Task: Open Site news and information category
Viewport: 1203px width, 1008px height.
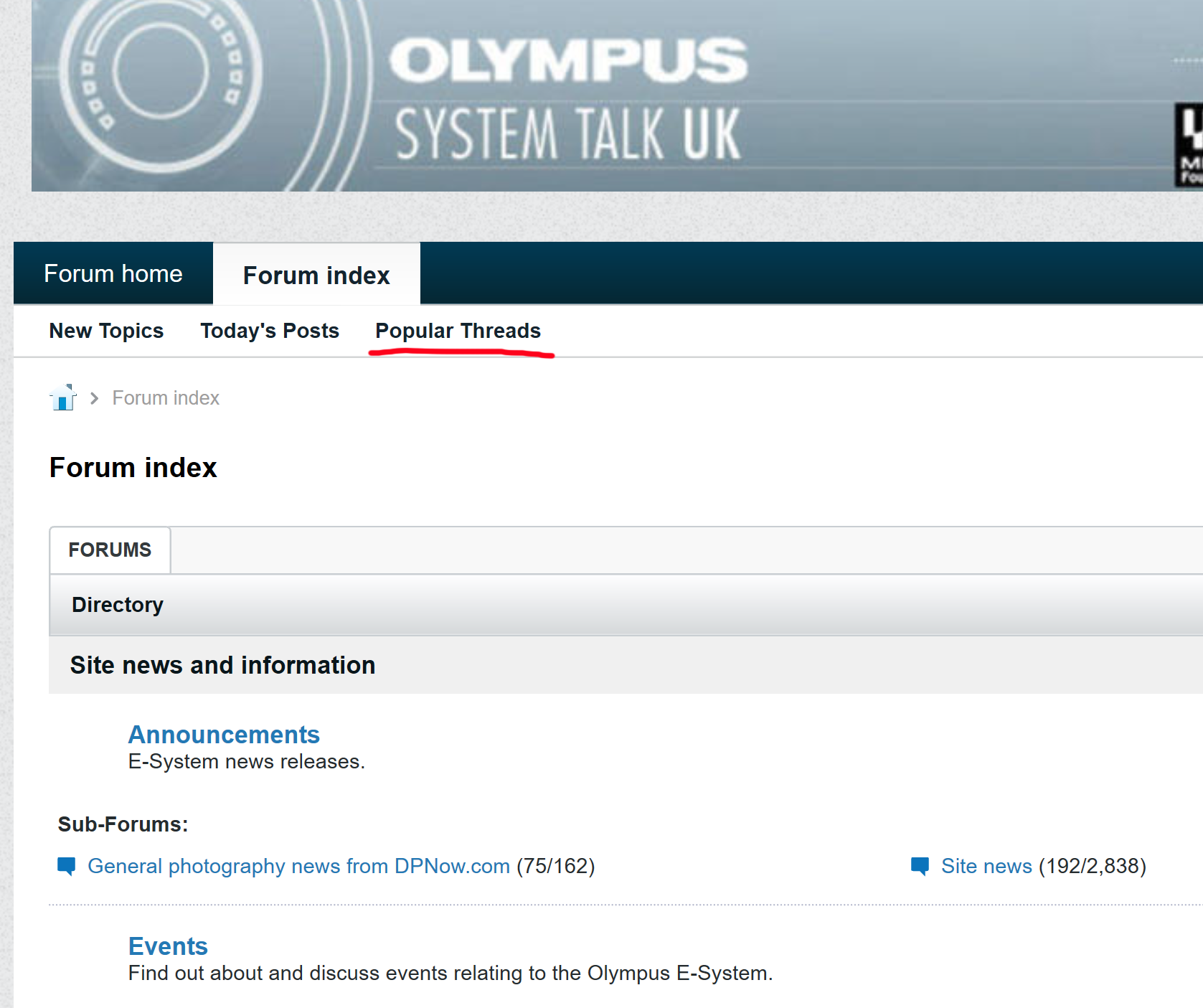Action: click(222, 665)
